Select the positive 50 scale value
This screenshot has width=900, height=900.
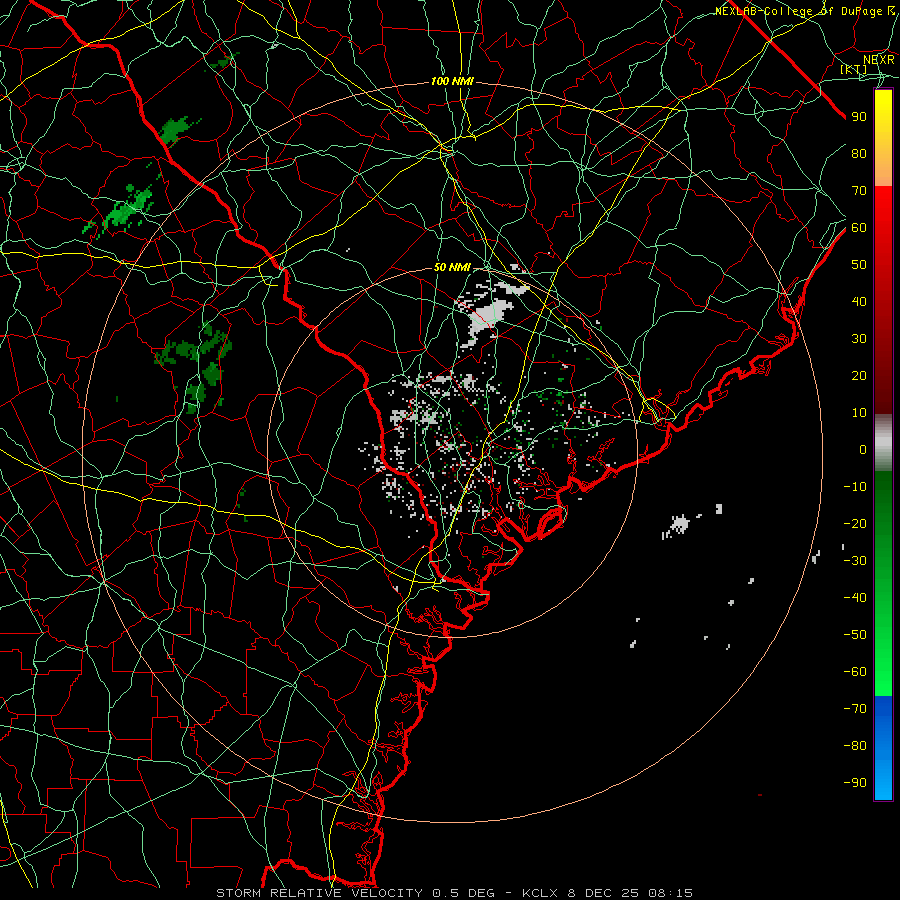pos(859,265)
